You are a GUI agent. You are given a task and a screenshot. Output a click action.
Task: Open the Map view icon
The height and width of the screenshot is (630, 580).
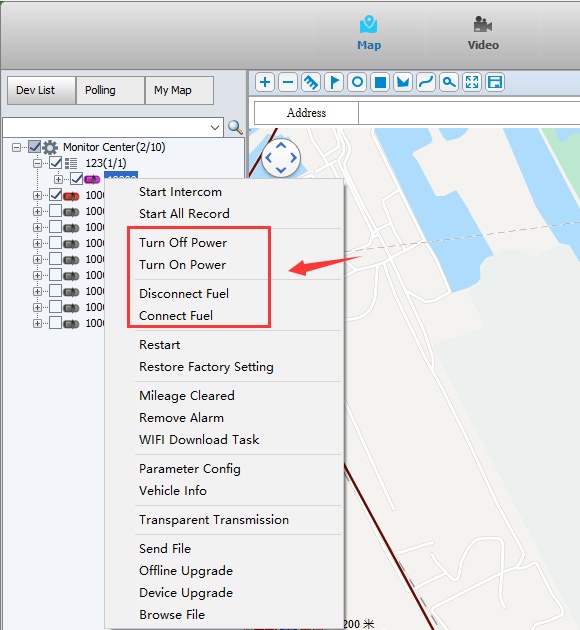pyautogui.click(x=368, y=24)
